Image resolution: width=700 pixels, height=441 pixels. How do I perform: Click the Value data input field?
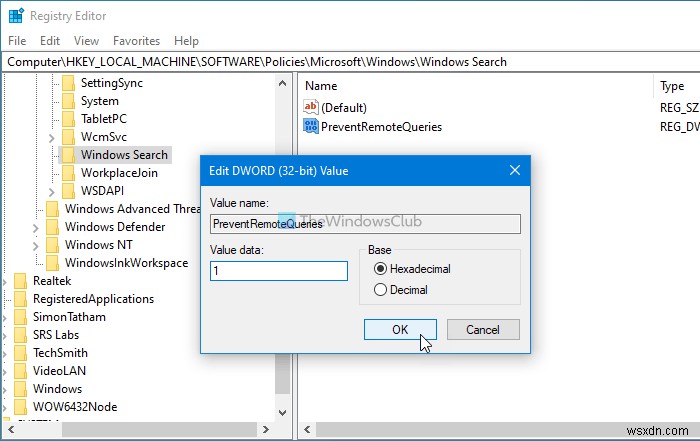click(279, 270)
